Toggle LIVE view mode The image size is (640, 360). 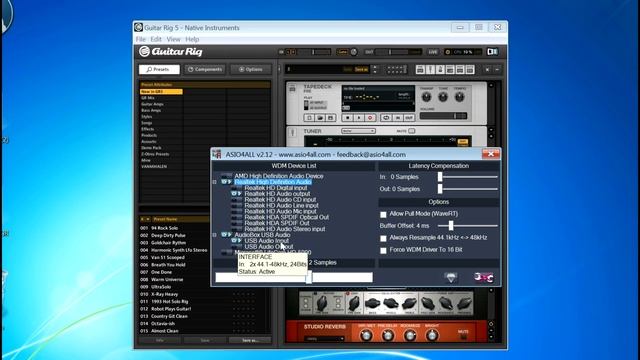click(x=433, y=52)
